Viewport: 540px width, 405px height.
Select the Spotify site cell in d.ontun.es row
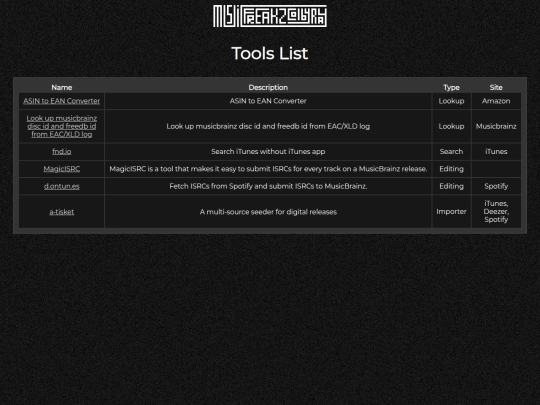pos(496,186)
